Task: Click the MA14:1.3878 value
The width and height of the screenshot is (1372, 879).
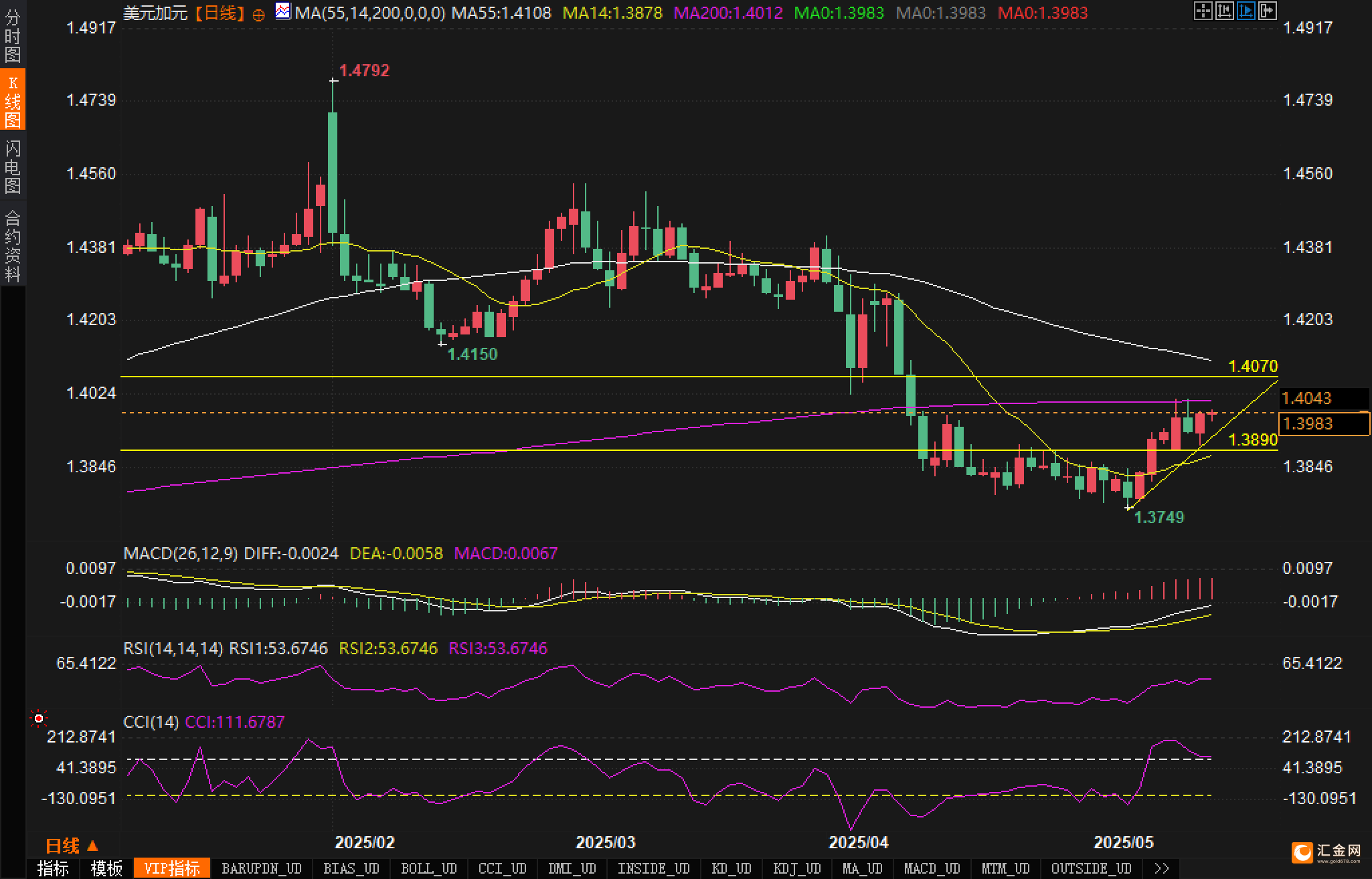Action: click(612, 13)
